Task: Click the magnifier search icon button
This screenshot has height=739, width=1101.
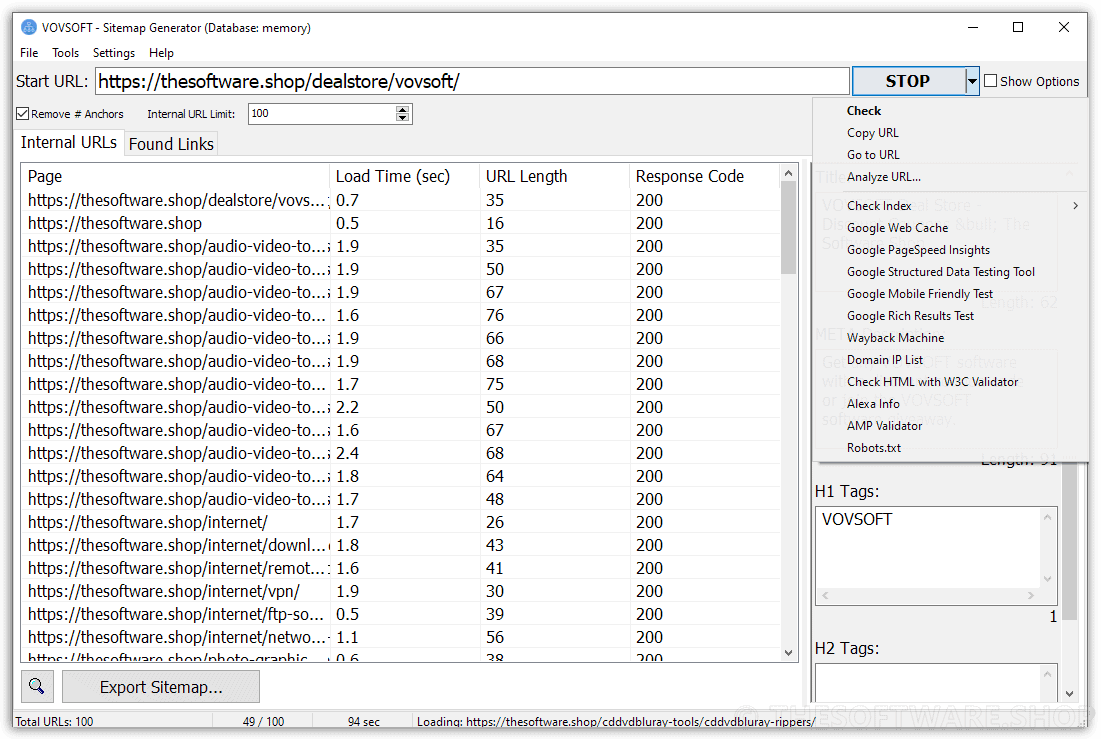Action: pyautogui.click(x=37, y=686)
